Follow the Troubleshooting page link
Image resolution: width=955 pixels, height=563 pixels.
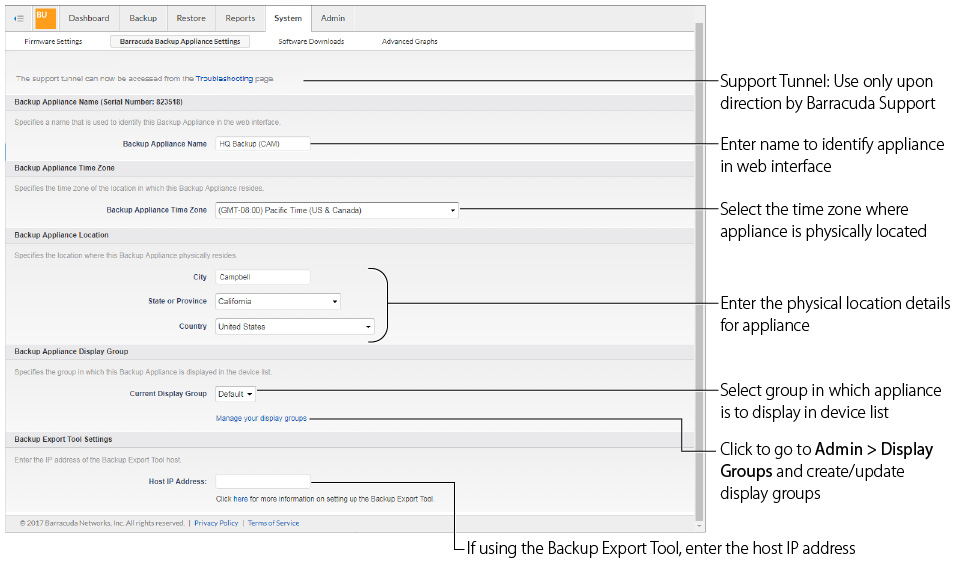point(224,79)
